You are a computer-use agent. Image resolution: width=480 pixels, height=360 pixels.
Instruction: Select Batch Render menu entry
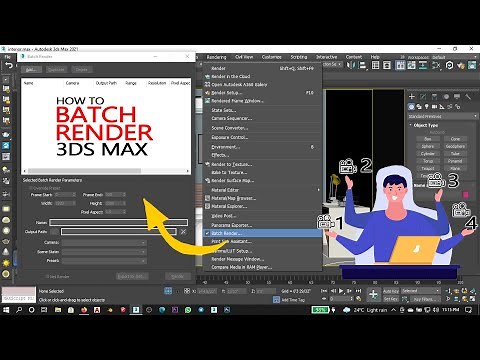[263, 233]
